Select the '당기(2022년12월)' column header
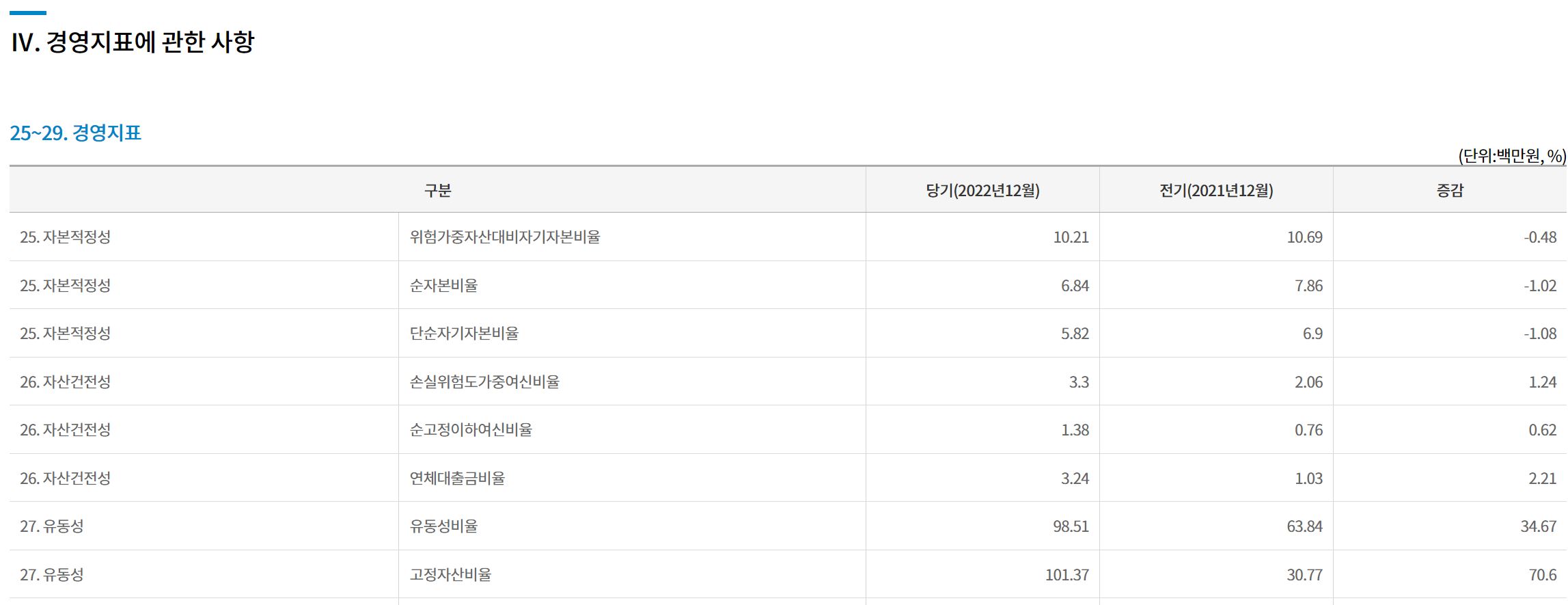This screenshot has height=605, width=1568. [982, 190]
